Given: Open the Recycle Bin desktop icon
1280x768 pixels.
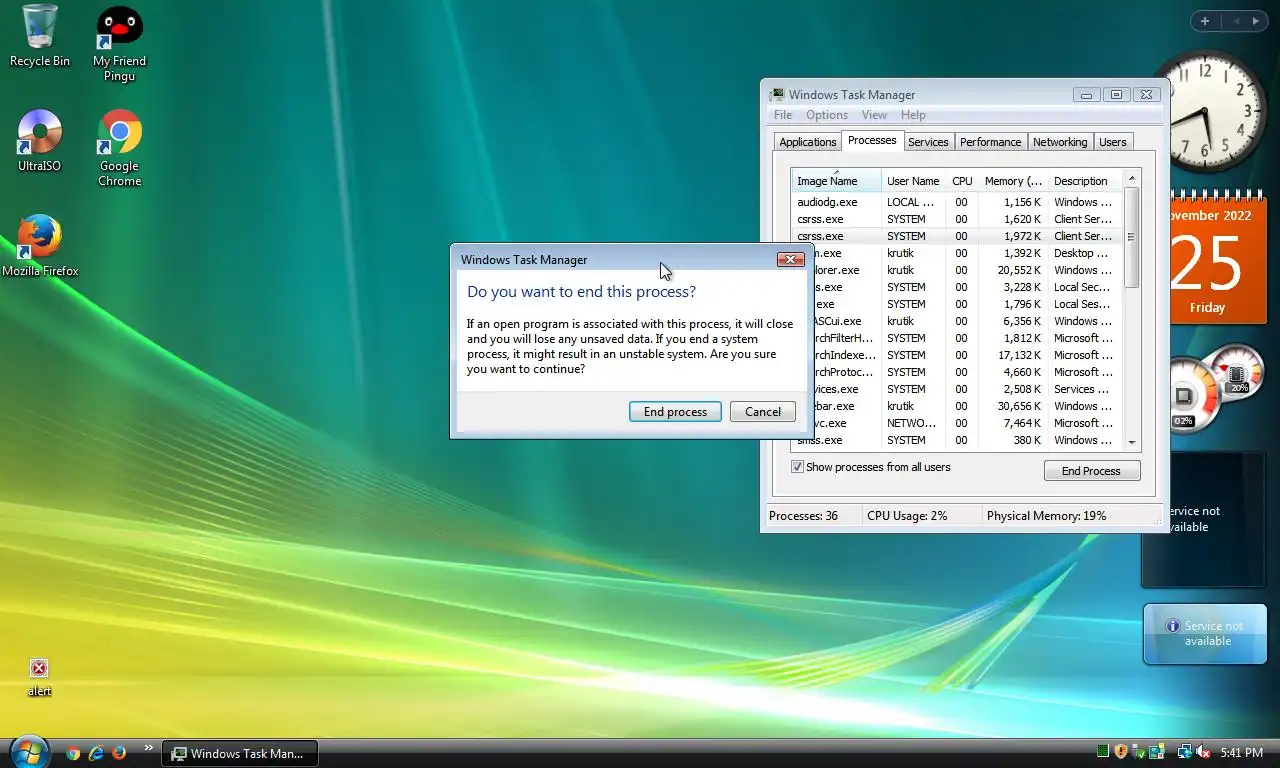Looking at the screenshot, I should tap(40, 36).
